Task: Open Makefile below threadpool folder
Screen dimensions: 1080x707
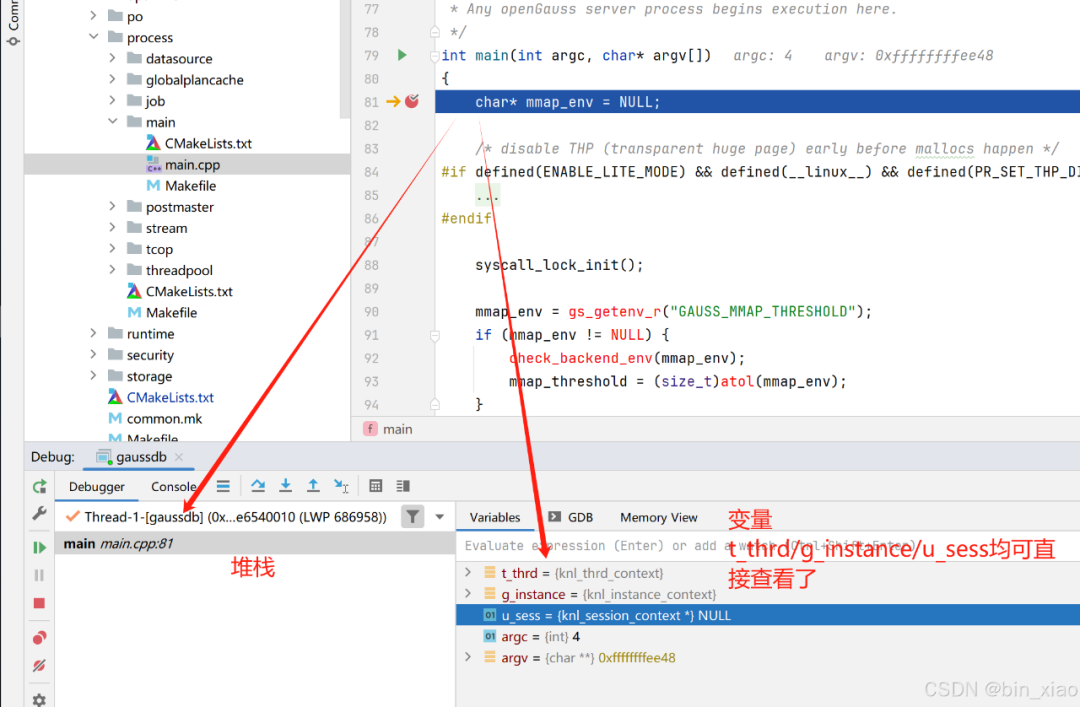Action: 171,313
